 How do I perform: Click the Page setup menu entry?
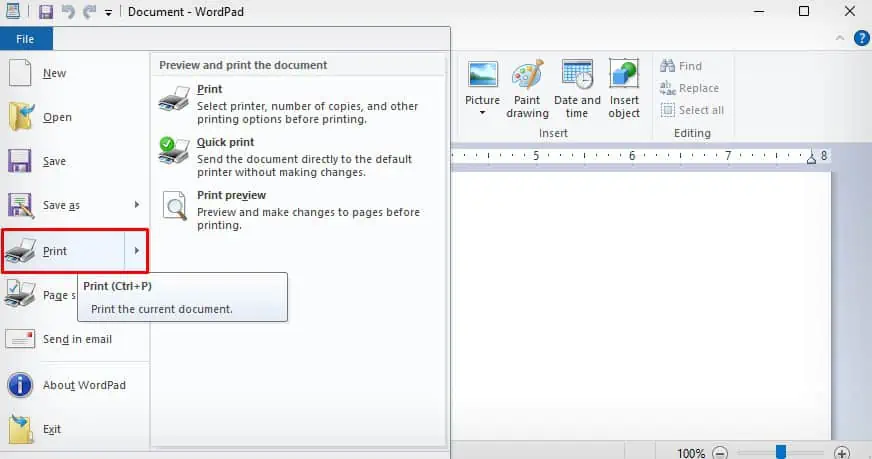coord(40,295)
